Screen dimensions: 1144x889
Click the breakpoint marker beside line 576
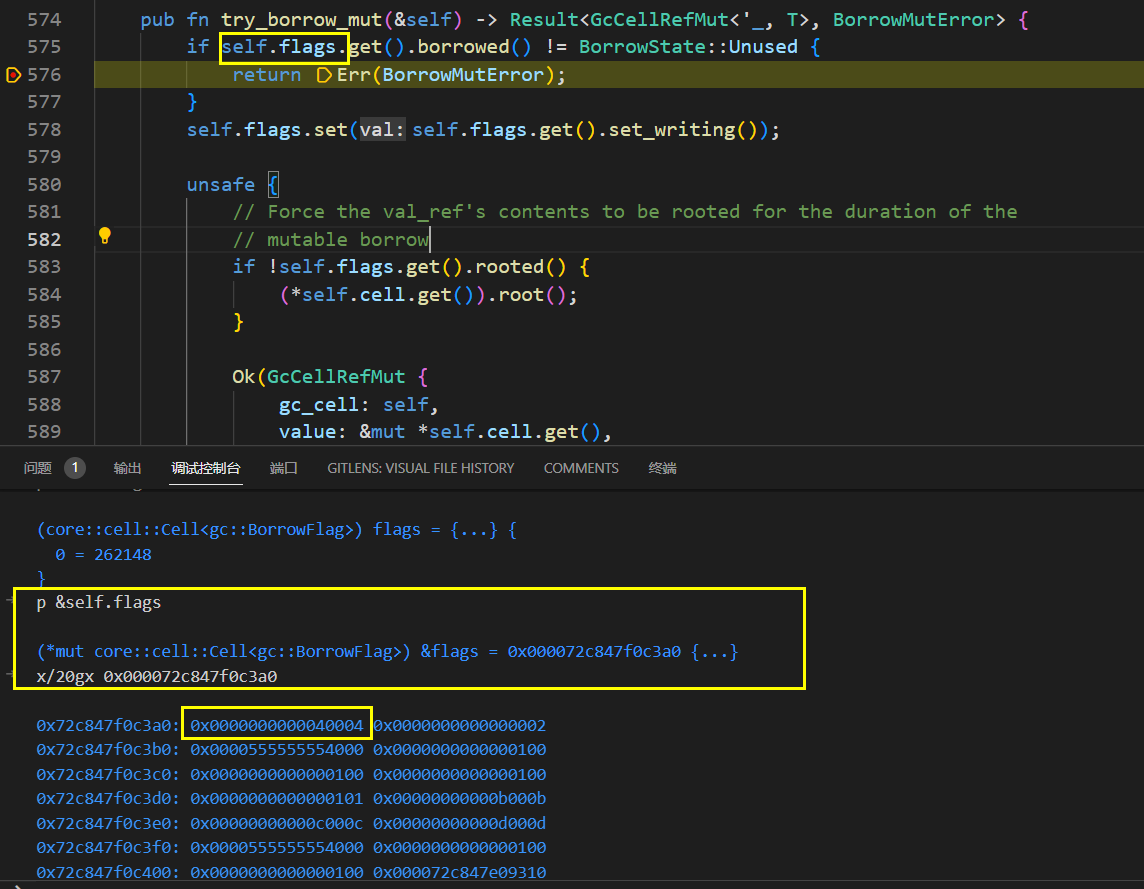click(x=12, y=75)
